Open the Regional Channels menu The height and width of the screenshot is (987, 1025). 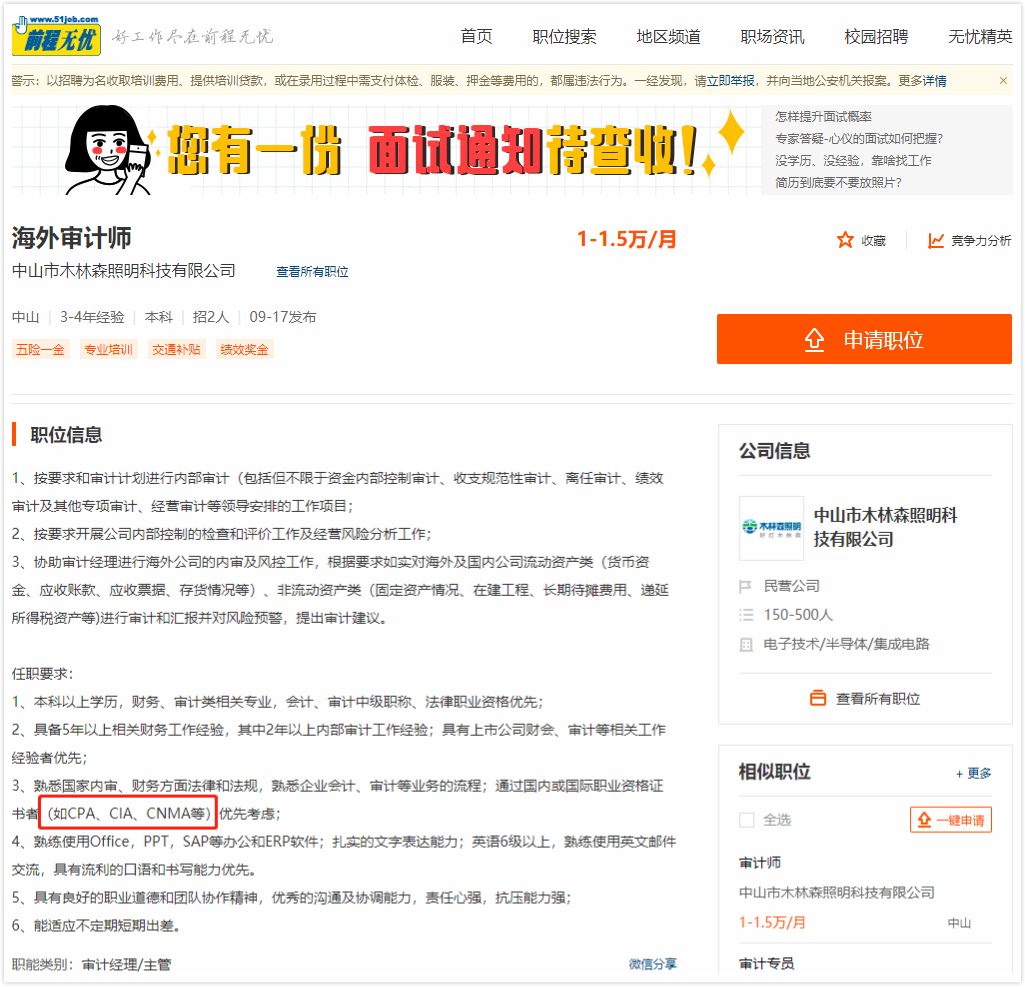668,37
